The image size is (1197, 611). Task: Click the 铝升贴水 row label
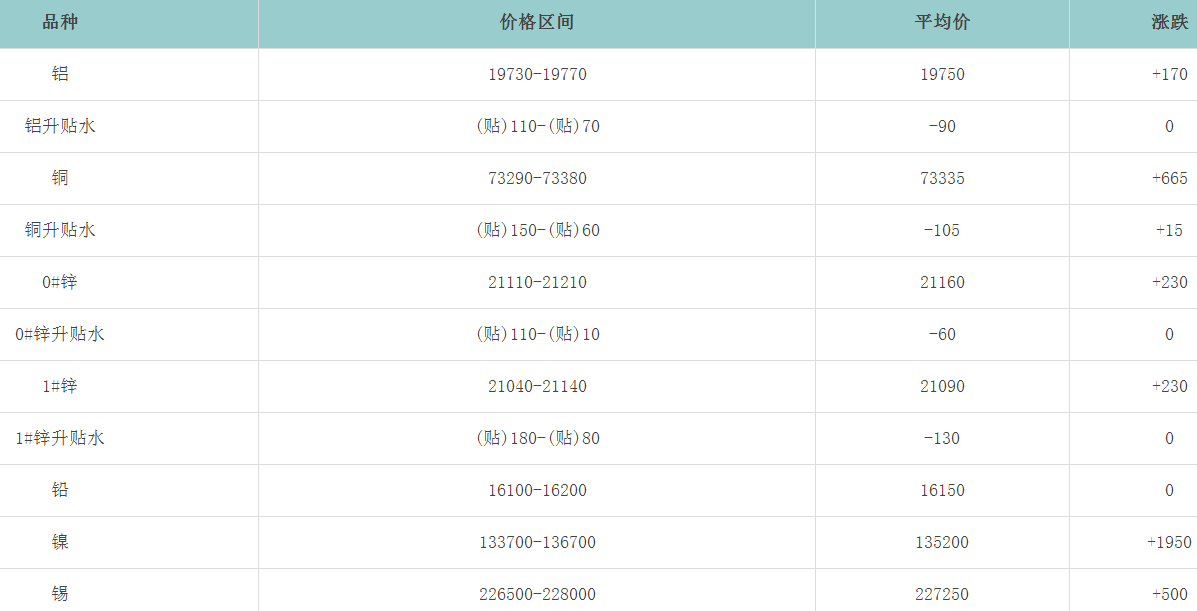coord(60,127)
